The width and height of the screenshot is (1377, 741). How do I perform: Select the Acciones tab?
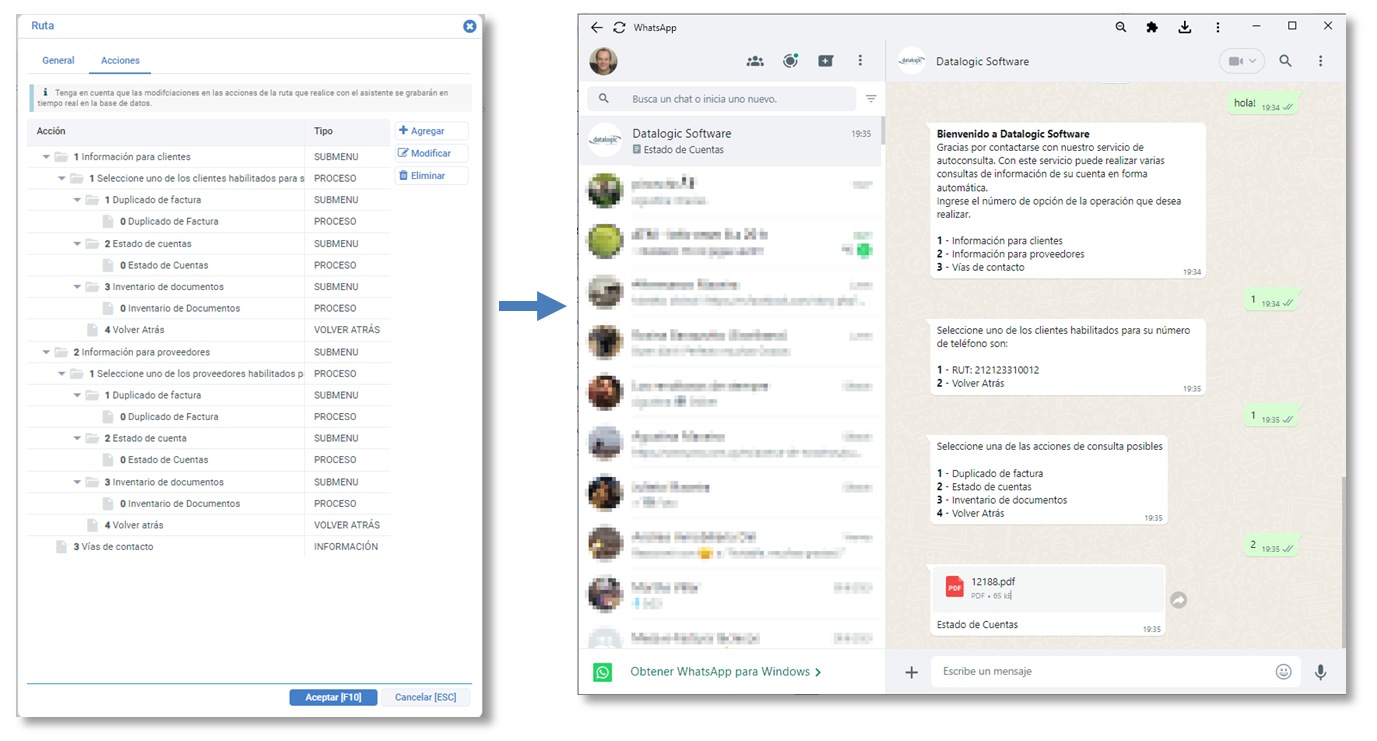click(x=120, y=61)
